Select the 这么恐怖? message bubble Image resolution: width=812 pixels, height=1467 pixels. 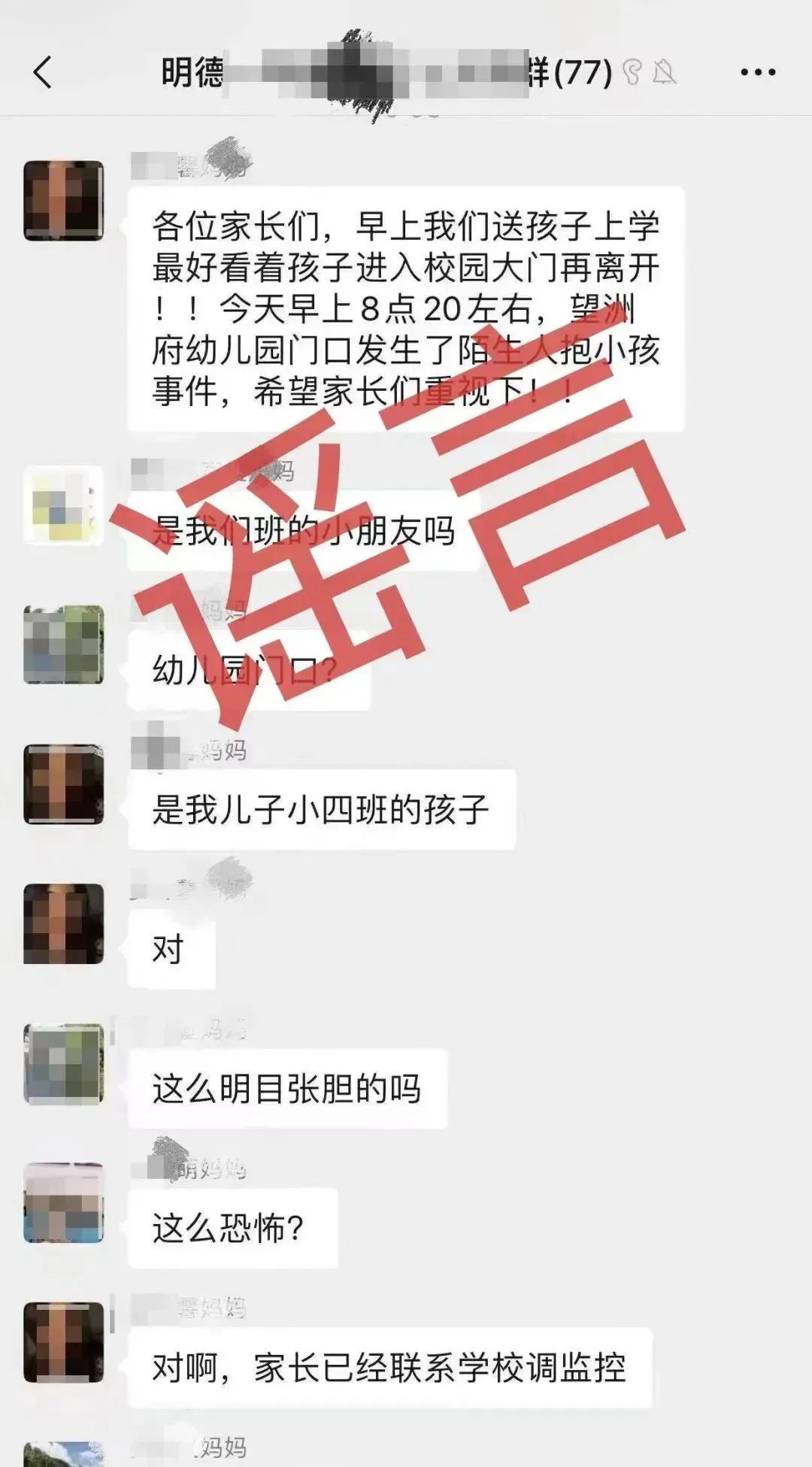coord(232,1228)
